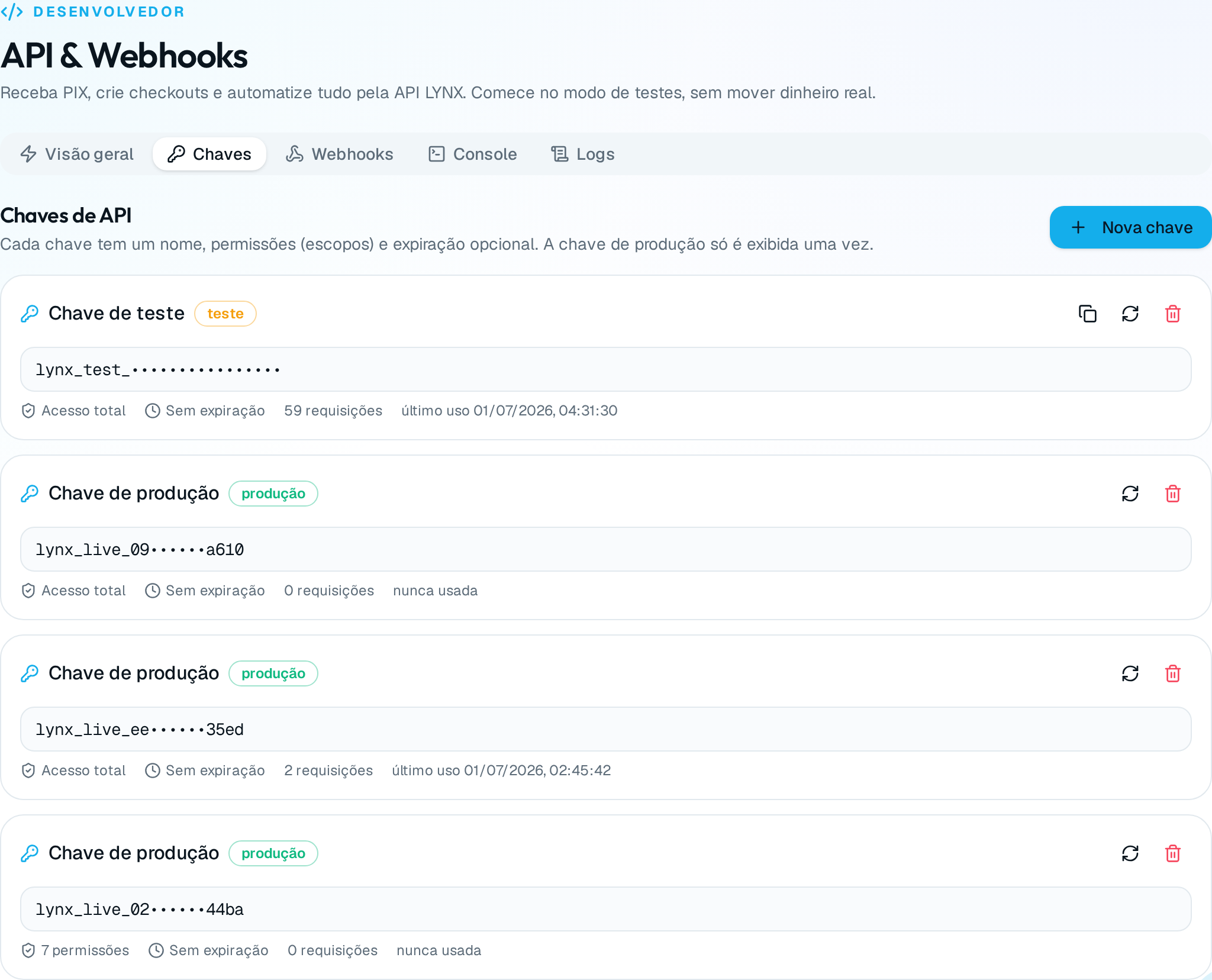Regenerate the lynx_live_02 production key
The image size is (1212, 980).
pyautogui.click(x=1130, y=853)
